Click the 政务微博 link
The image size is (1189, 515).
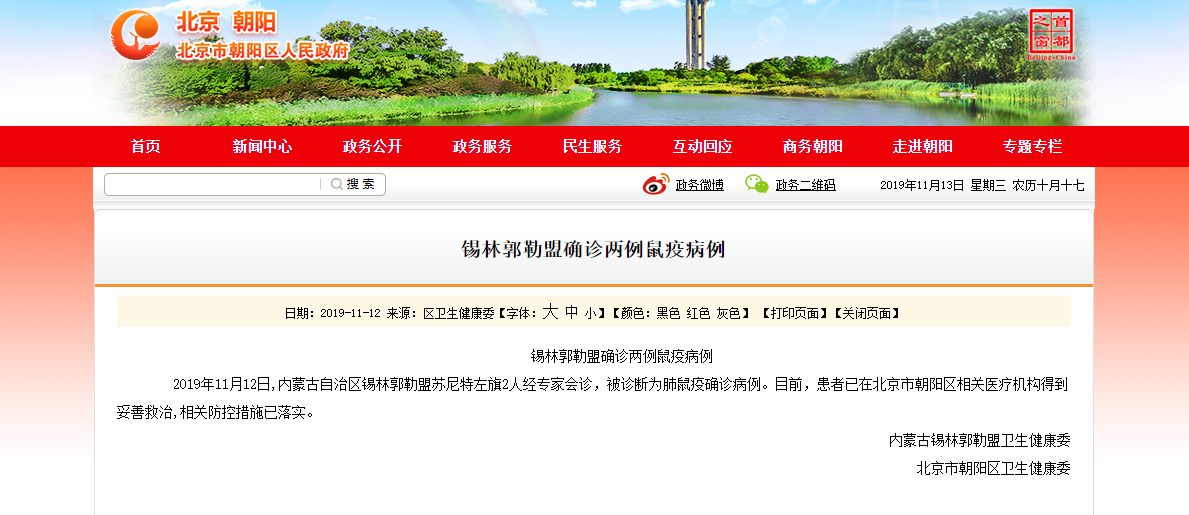click(x=699, y=185)
